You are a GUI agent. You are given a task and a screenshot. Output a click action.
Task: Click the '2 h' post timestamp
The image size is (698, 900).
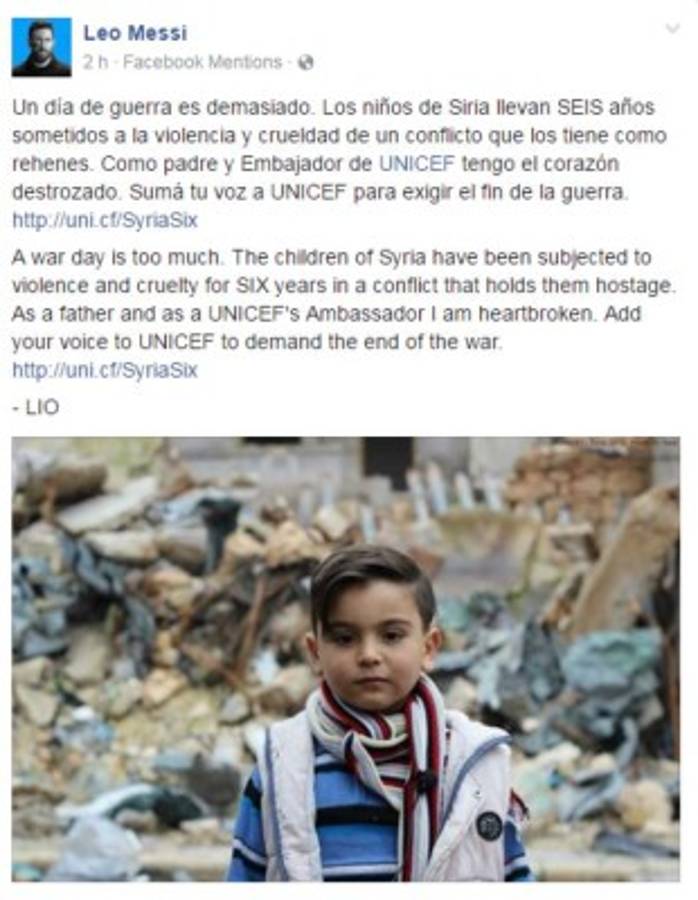(x=95, y=62)
